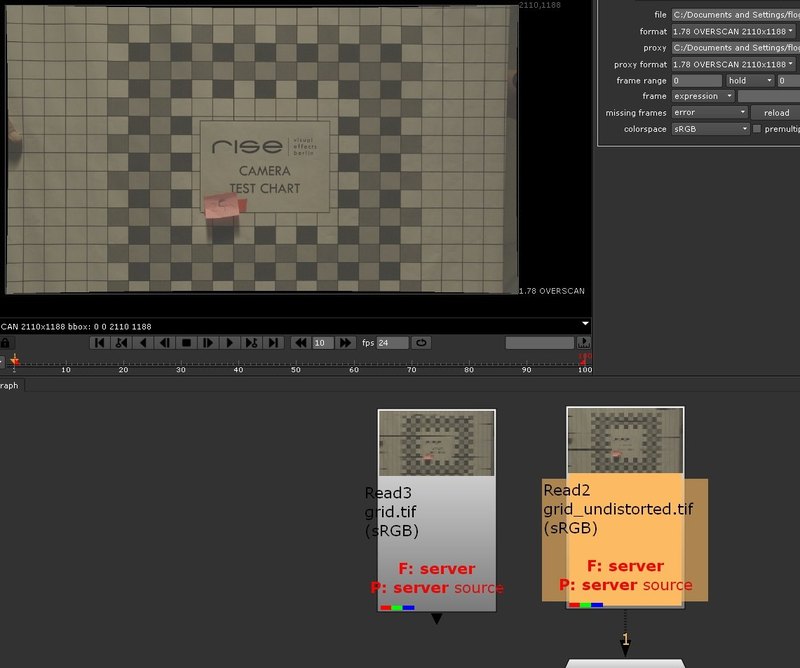Stop playback in the viewer
The image size is (800, 668).
click(x=186, y=343)
